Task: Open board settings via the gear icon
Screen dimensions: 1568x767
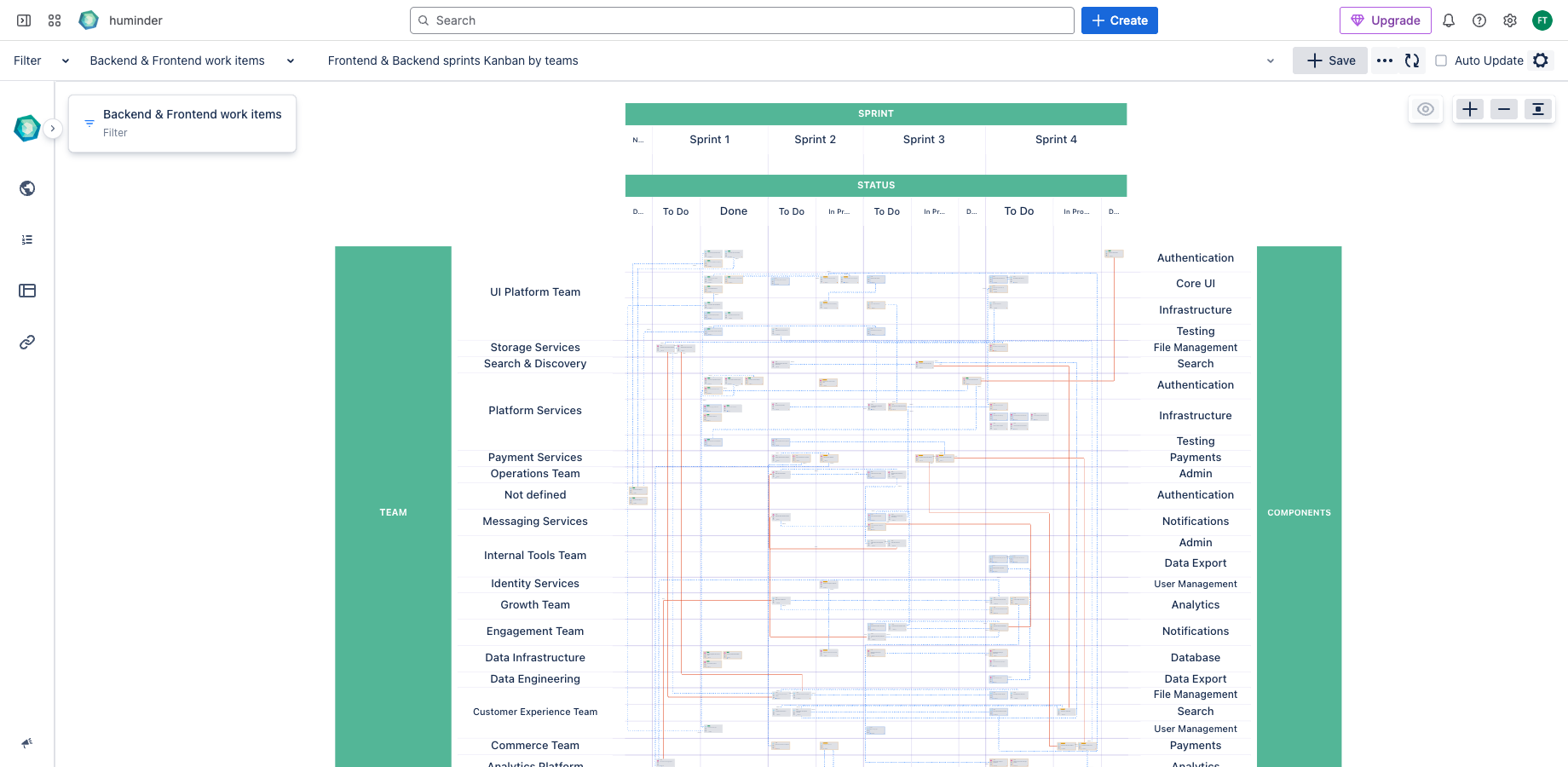Action: point(1541,61)
